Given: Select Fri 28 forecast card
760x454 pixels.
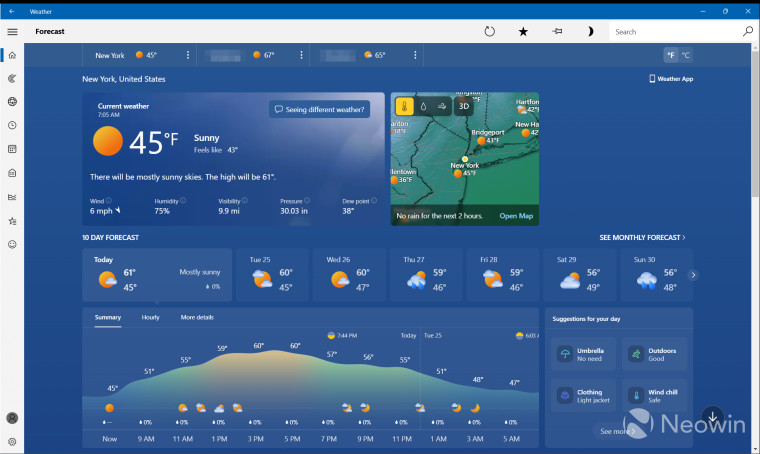Looking at the screenshot, I should (x=503, y=275).
